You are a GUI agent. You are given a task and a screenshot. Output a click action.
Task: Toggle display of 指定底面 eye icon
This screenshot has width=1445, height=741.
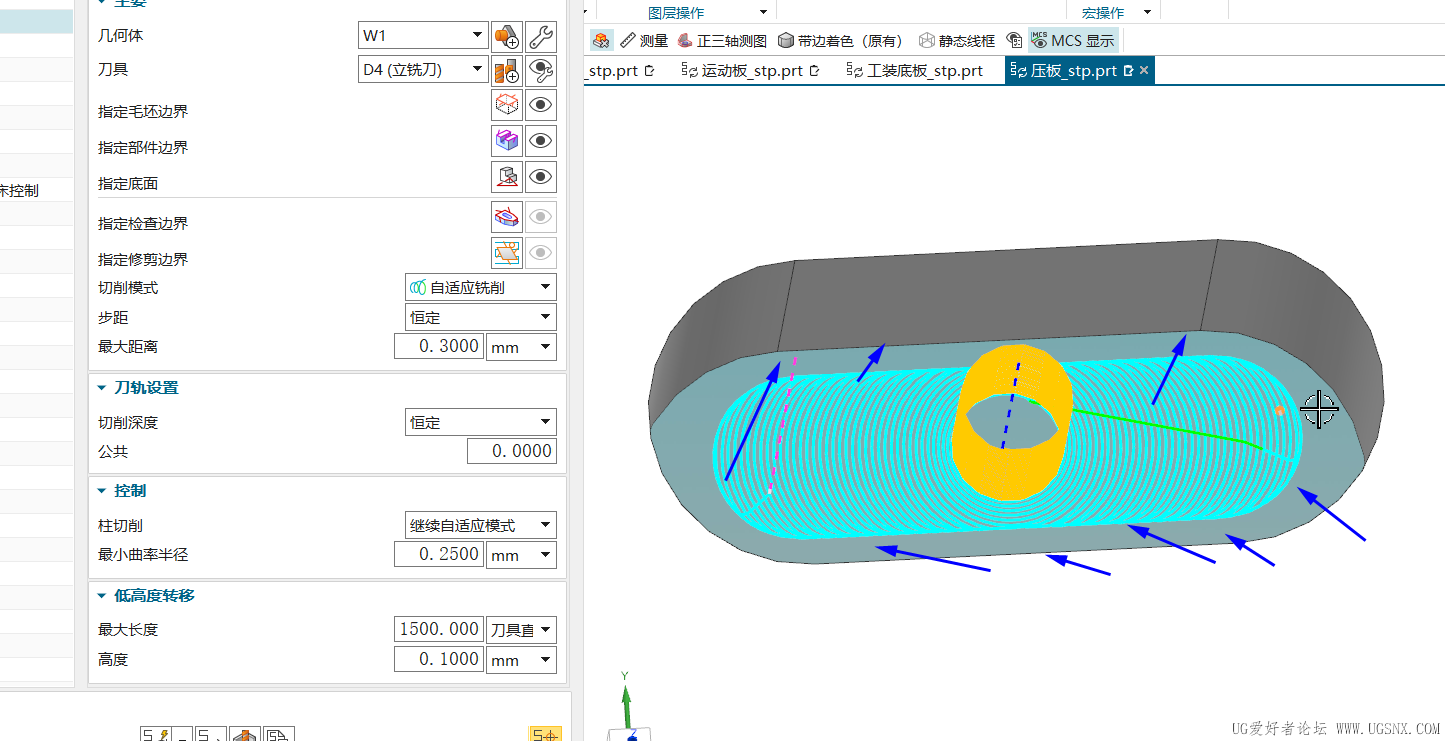pos(541,177)
